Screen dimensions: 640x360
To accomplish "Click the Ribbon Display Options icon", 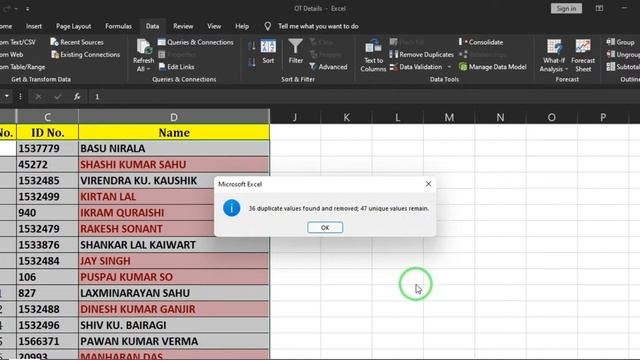I will pyautogui.click(x=599, y=8).
